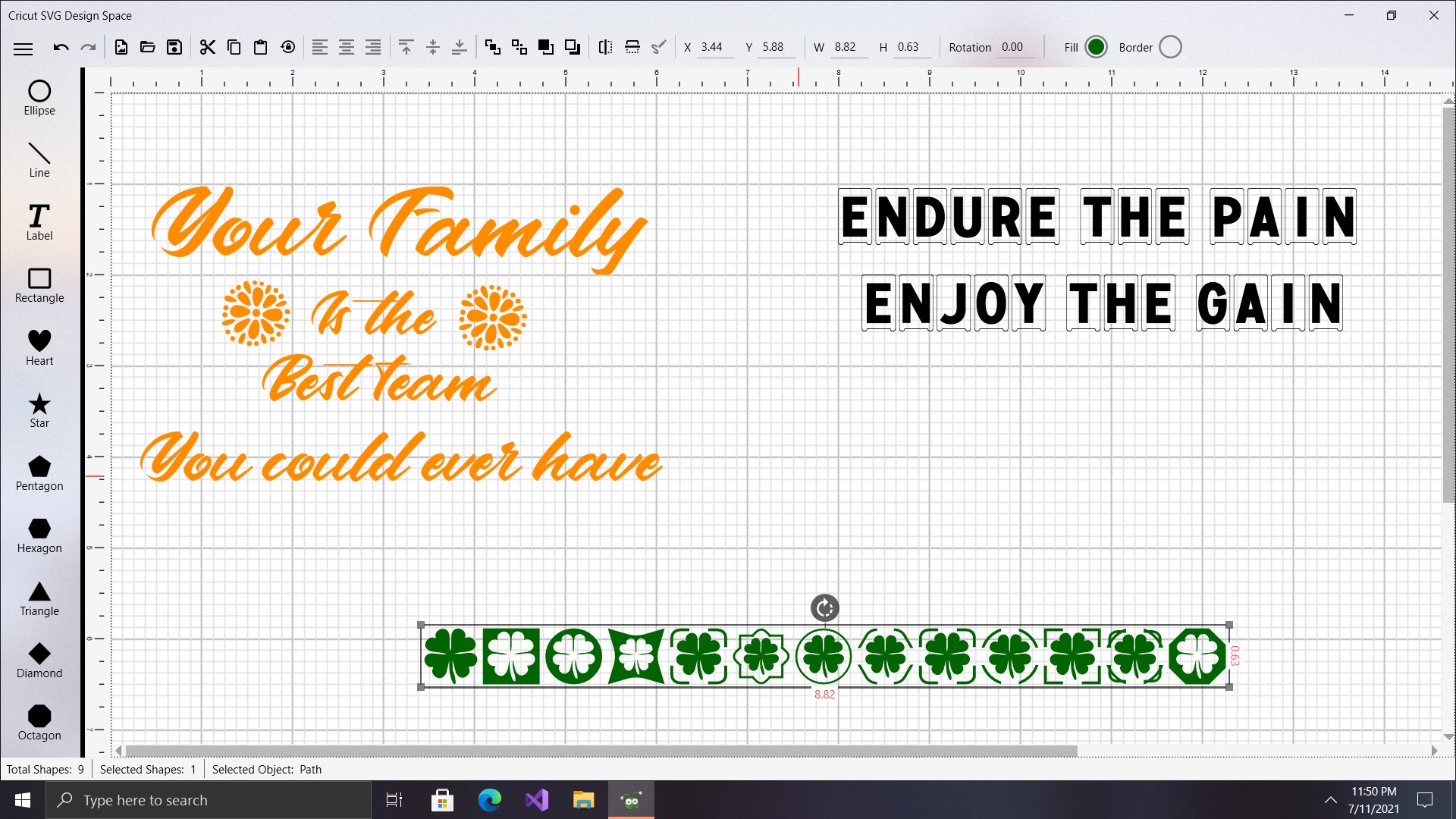The image size is (1456, 819).
Task: Select the Ellipse shape tool
Action: [x=39, y=98]
